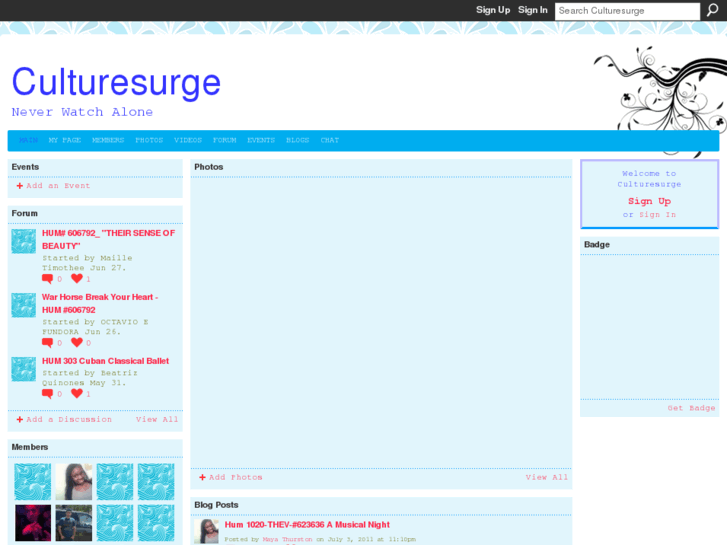Click comment icon under Cuban Classical Ballet post
727x545 pixels.
[x=47, y=394]
